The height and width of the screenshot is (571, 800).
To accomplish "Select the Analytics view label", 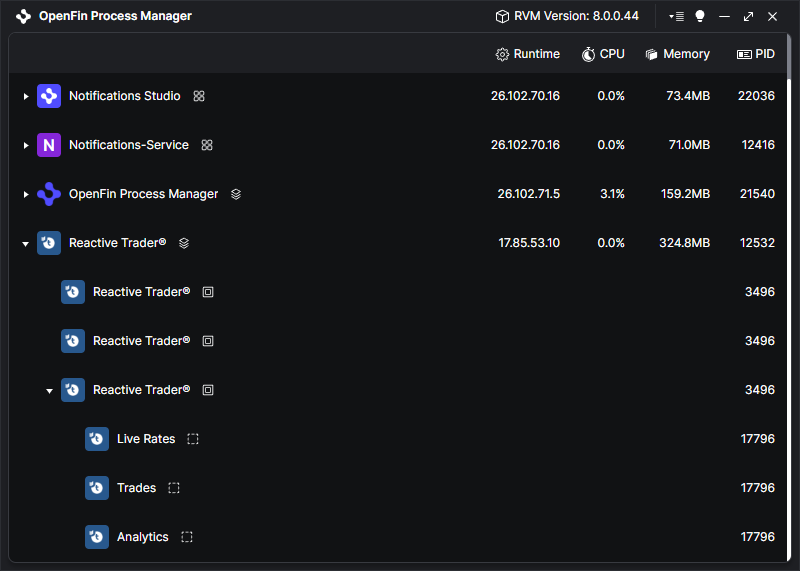I will (142, 537).
